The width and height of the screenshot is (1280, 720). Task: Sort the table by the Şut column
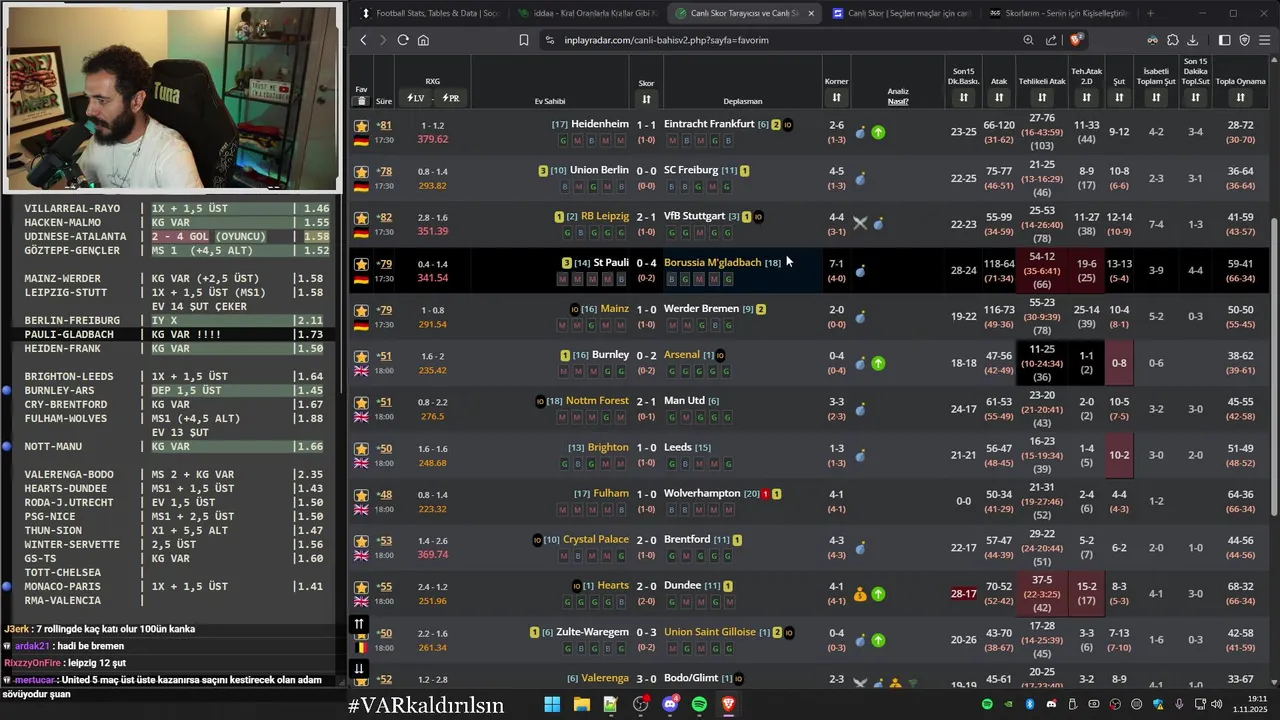(1119, 98)
